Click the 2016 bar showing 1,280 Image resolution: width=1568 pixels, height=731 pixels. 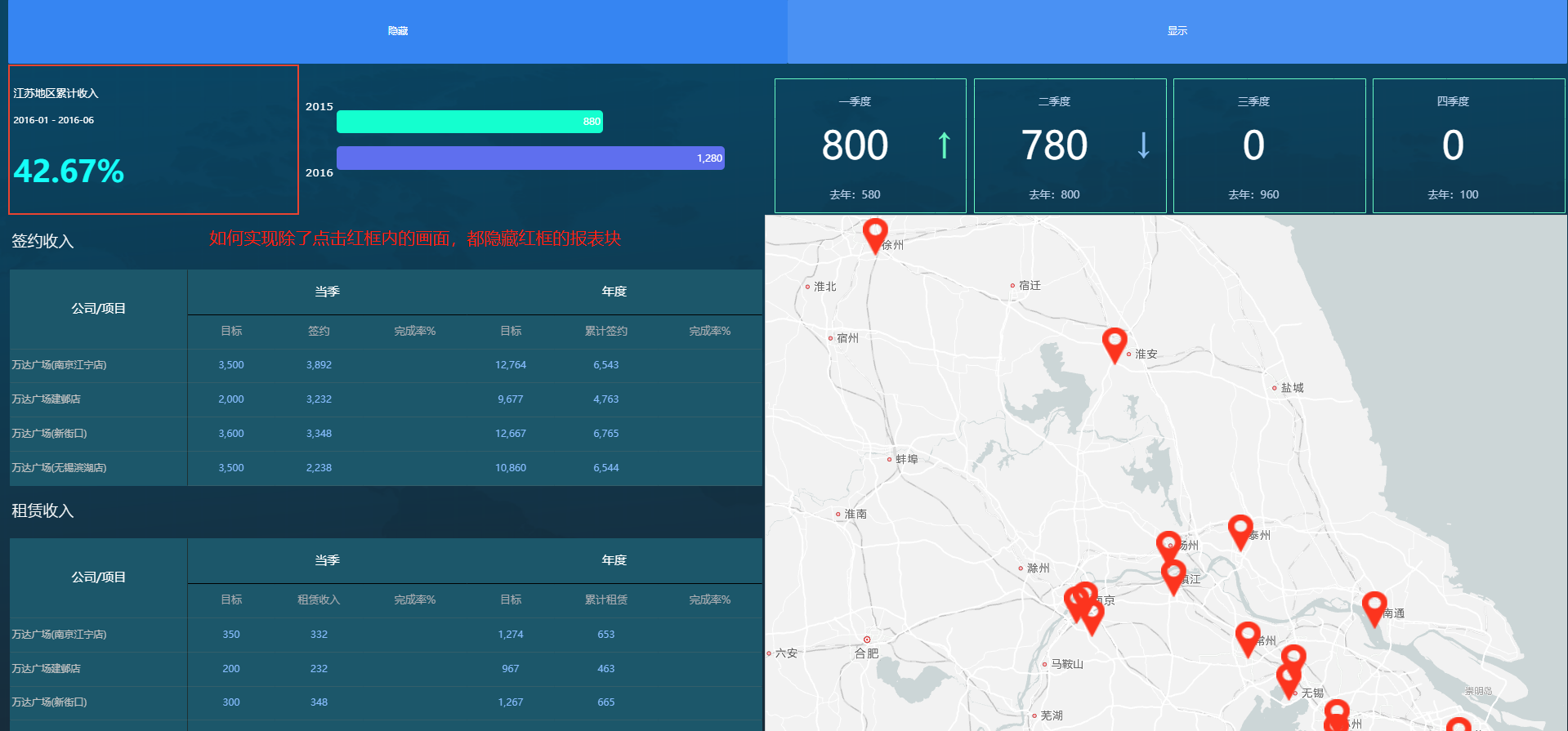coord(530,158)
